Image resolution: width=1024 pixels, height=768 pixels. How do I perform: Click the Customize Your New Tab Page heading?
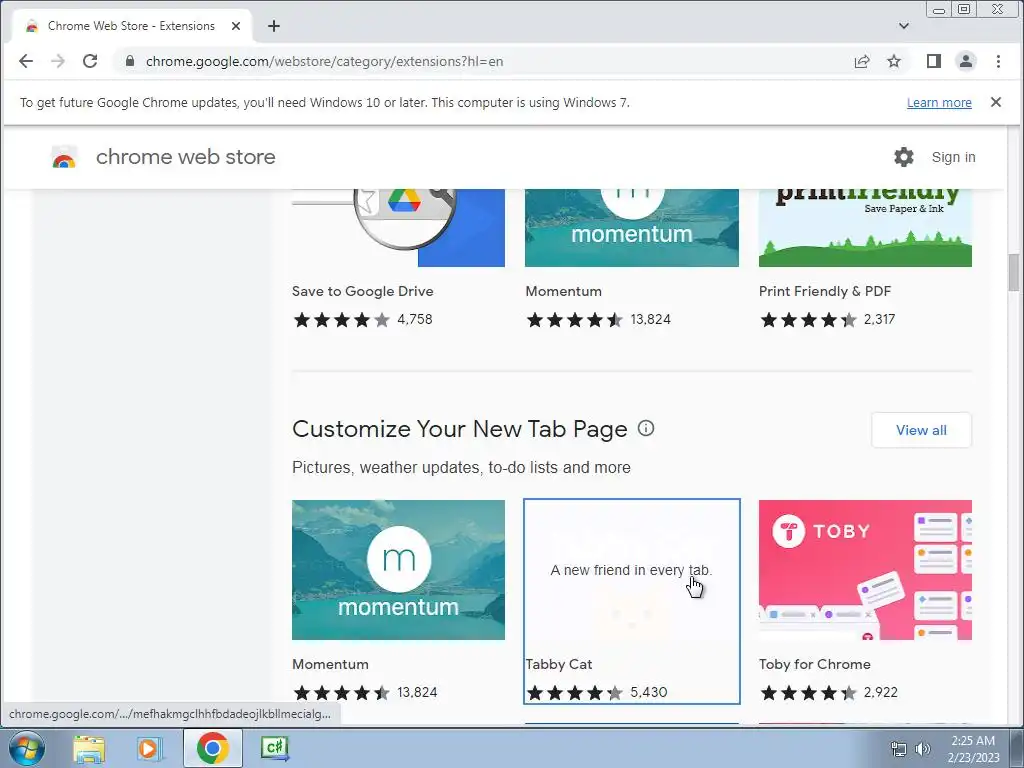click(x=460, y=429)
